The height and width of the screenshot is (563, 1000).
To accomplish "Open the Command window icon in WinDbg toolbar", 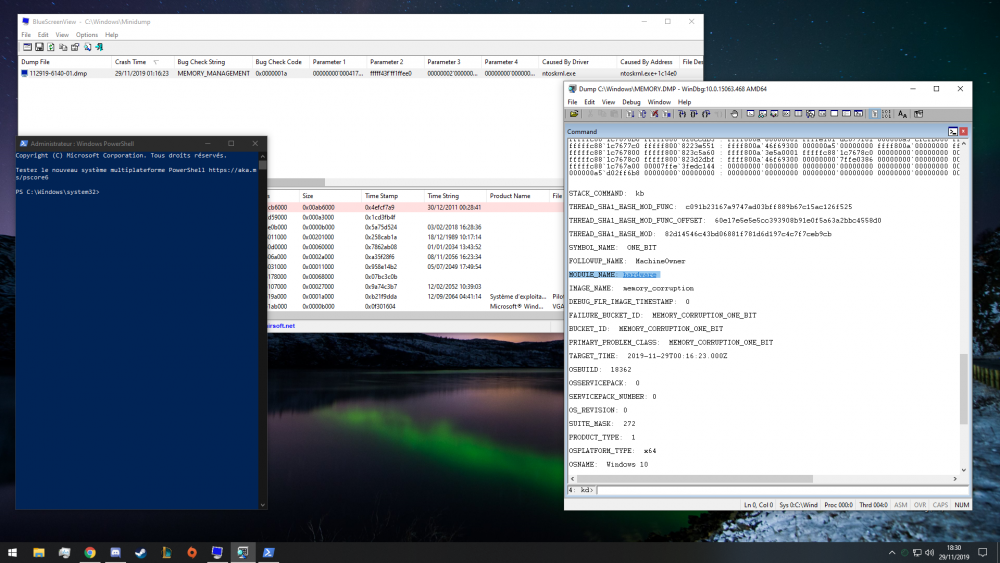I will pos(751,114).
